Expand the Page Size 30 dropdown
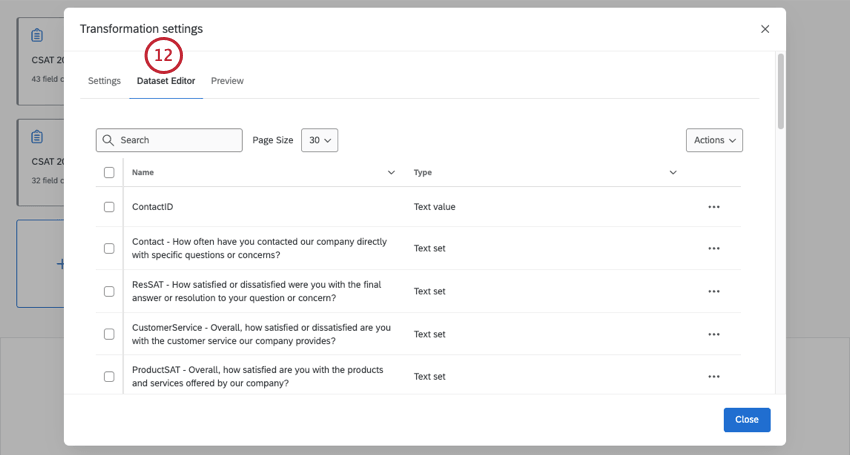The image size is (850, 455). coord(320,141)
